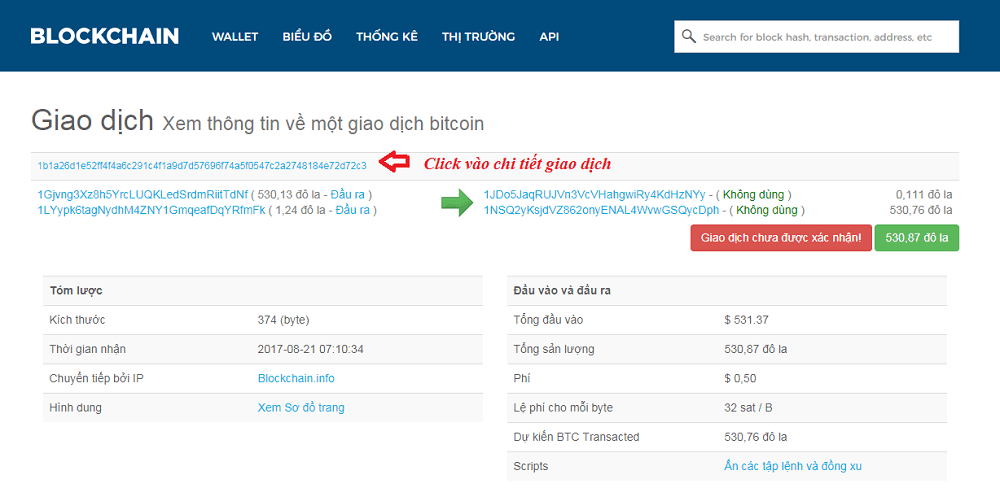This screenshot has height=501, width=1000.
Task: Focus the block hash search field
Action: 825,37
